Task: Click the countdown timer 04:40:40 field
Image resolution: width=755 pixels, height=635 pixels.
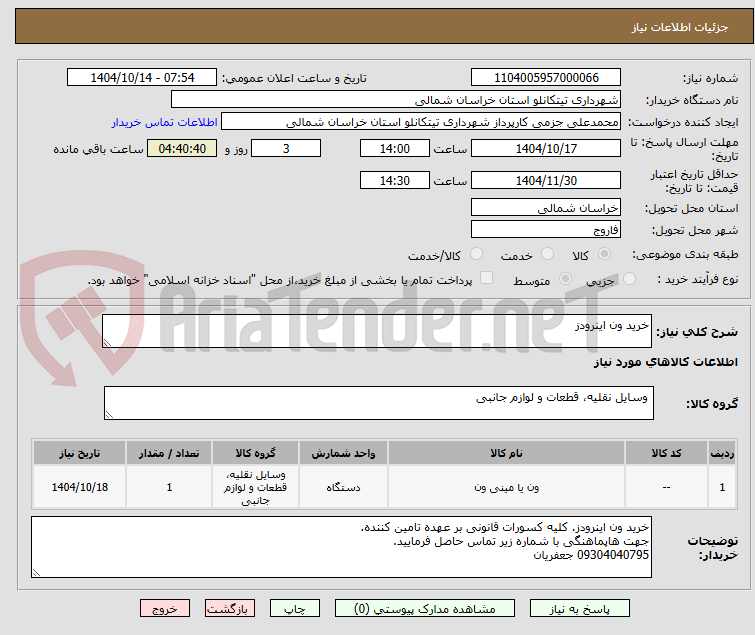Action: 182,148
